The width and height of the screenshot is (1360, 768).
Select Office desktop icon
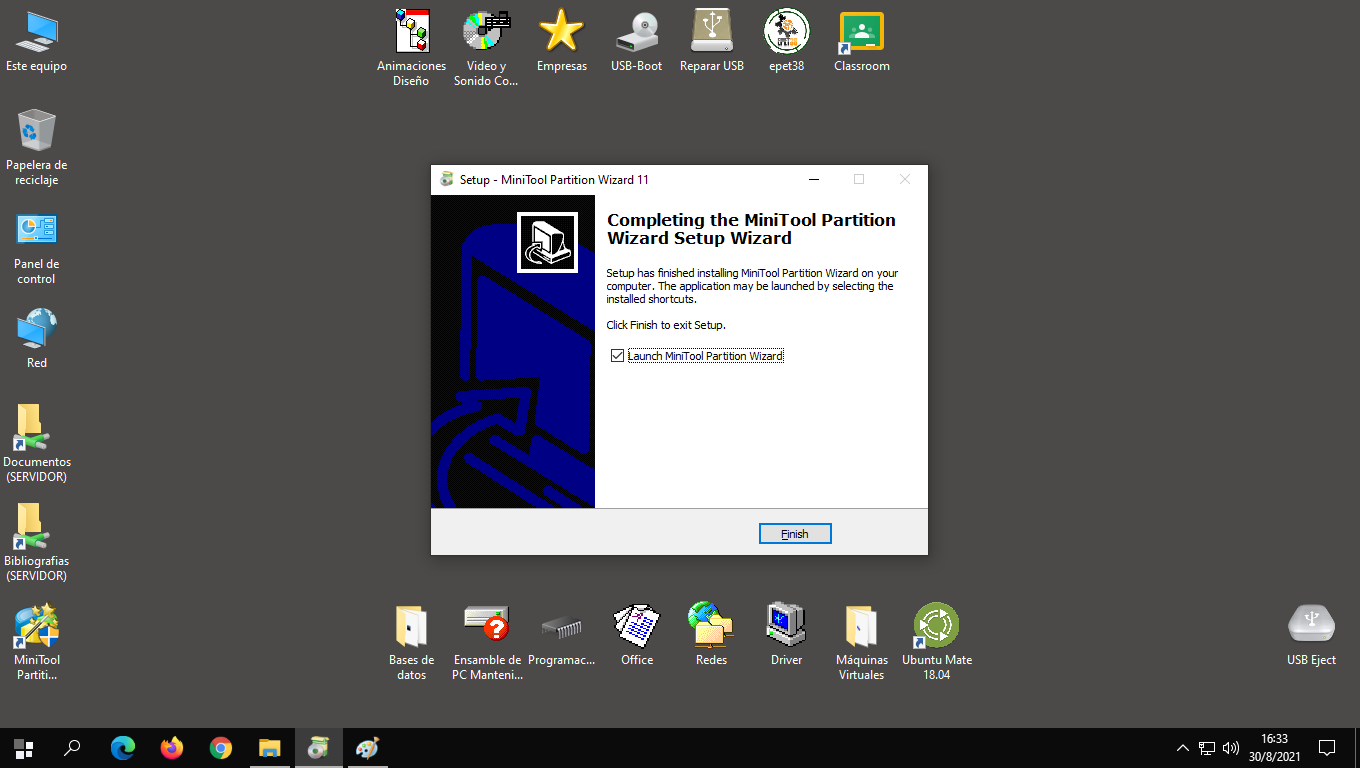click(x=637, y=635)
